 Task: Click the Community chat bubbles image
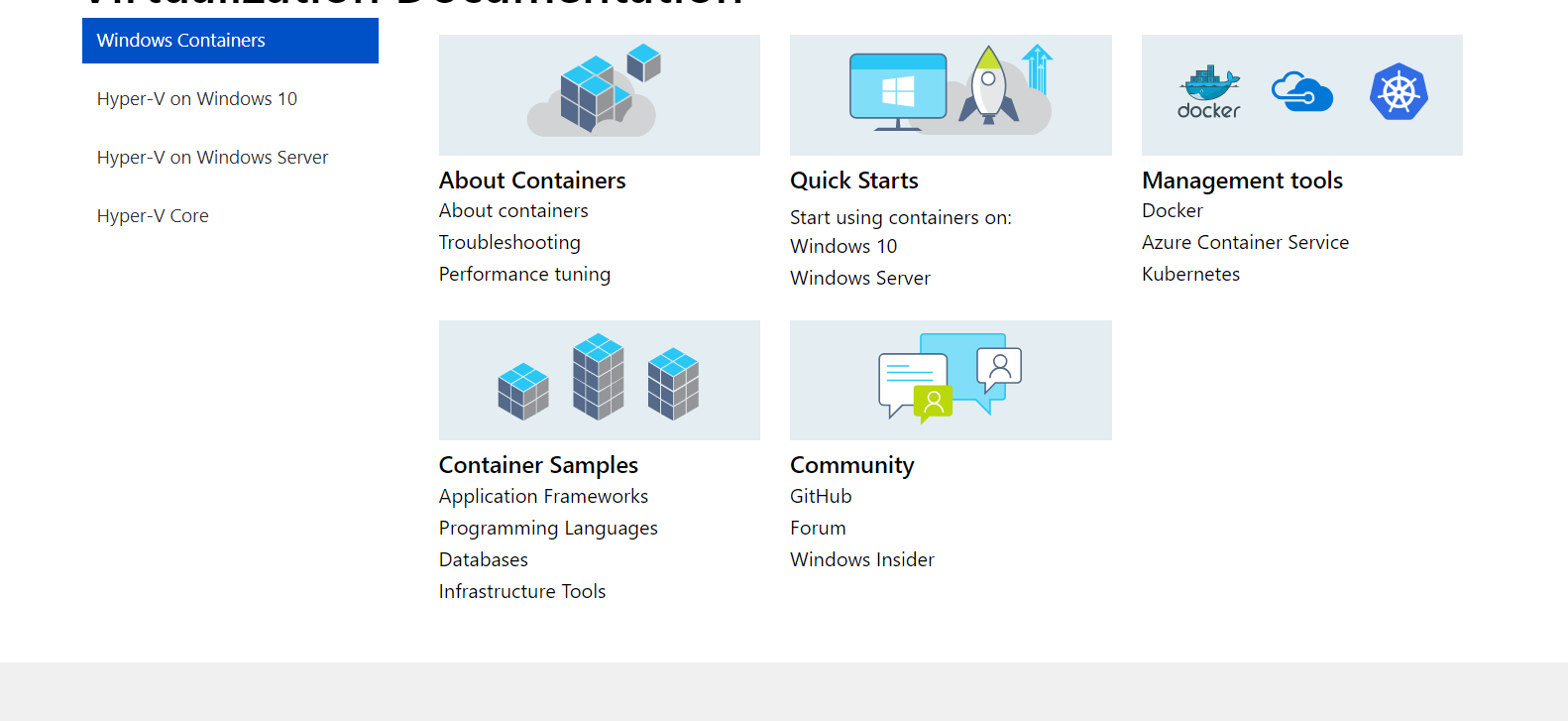(x=951, y=380)
